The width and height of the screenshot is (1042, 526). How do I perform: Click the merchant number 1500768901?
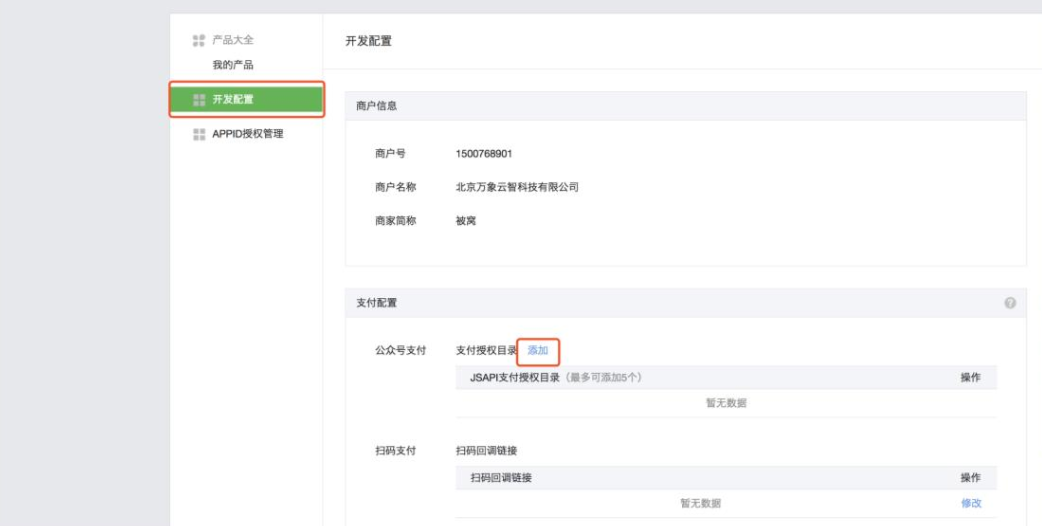click(485, 154)
